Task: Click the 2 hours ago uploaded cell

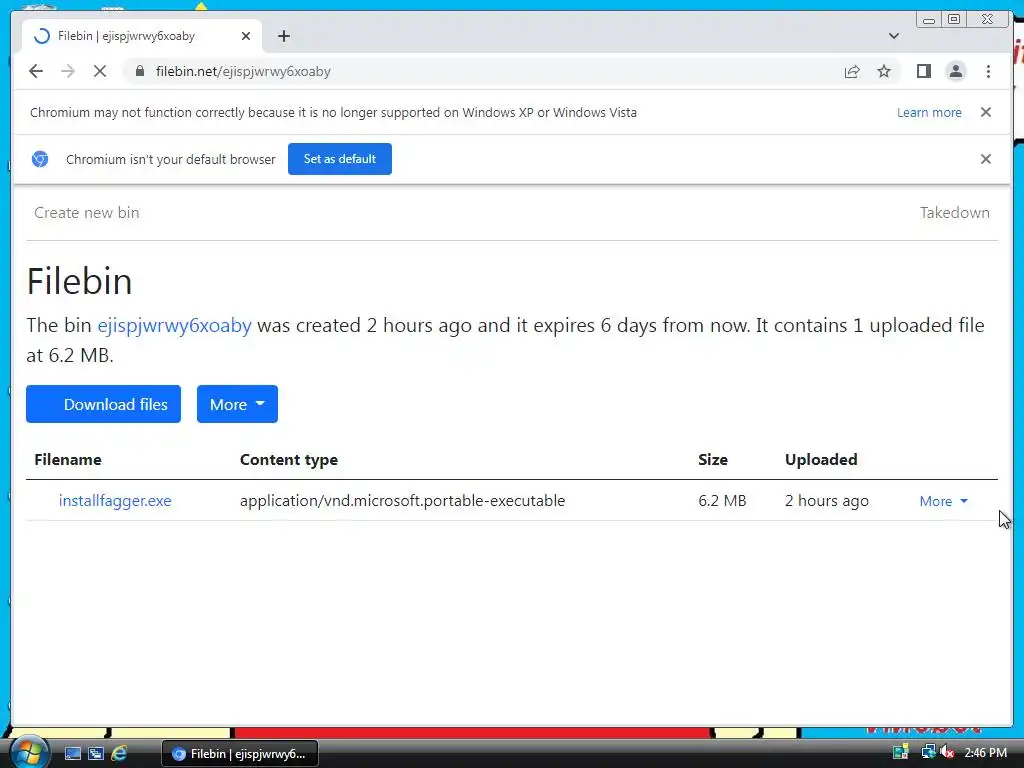Action: coord(826,501)
